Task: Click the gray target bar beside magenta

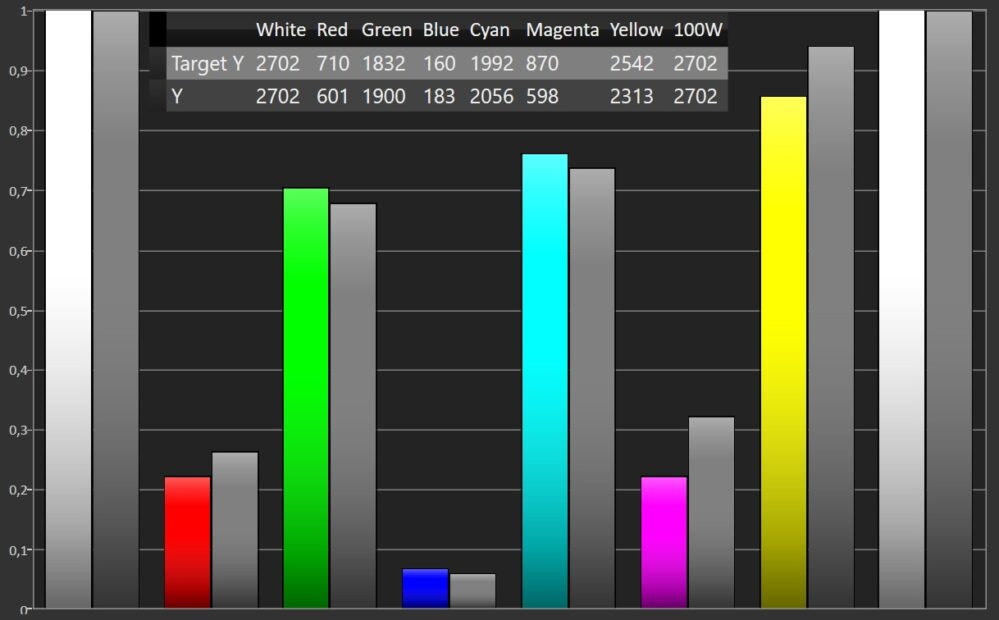Action: pos(712,512)
